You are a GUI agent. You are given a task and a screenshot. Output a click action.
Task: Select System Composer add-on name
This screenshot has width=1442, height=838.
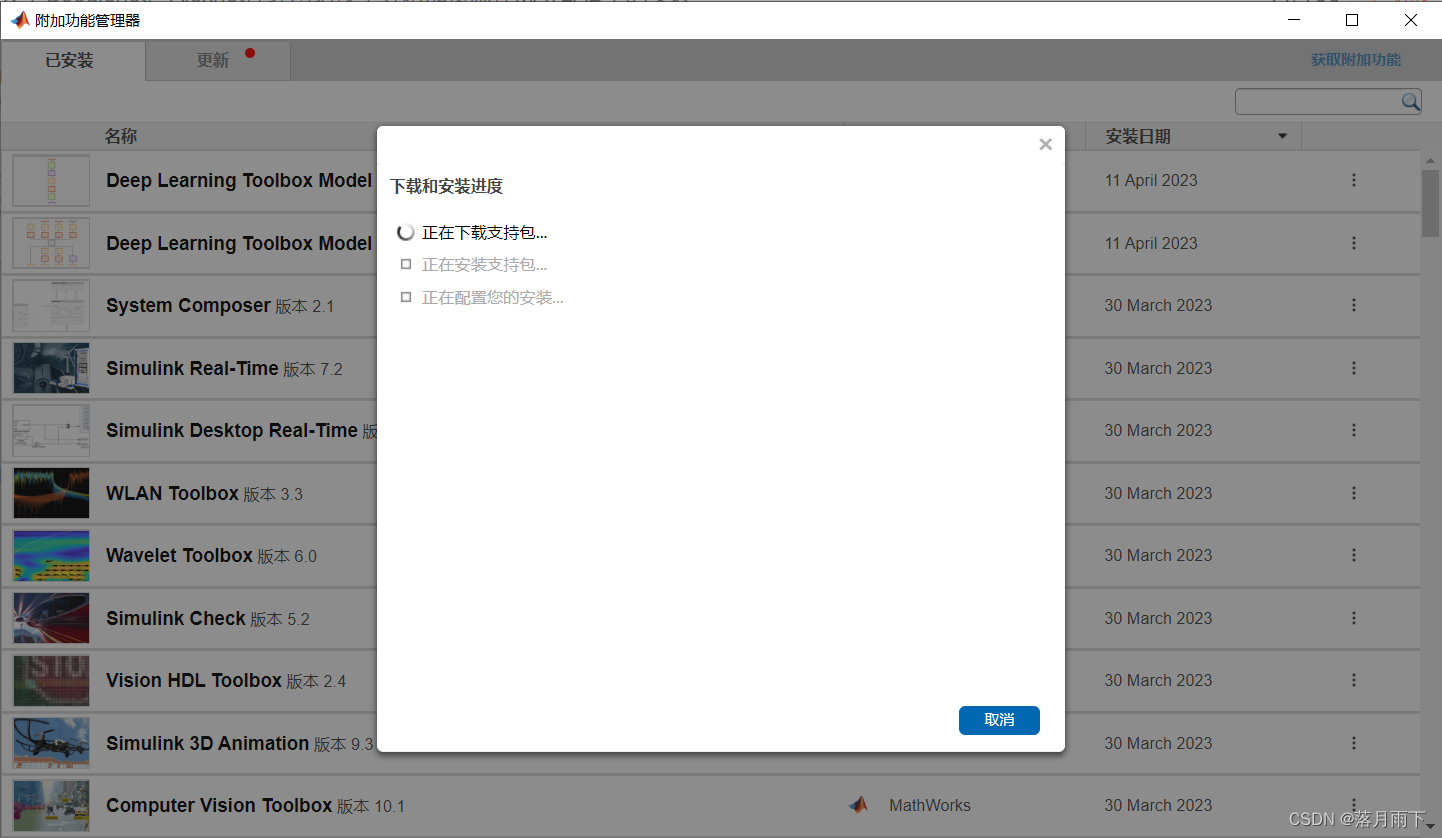pos(188,305)
